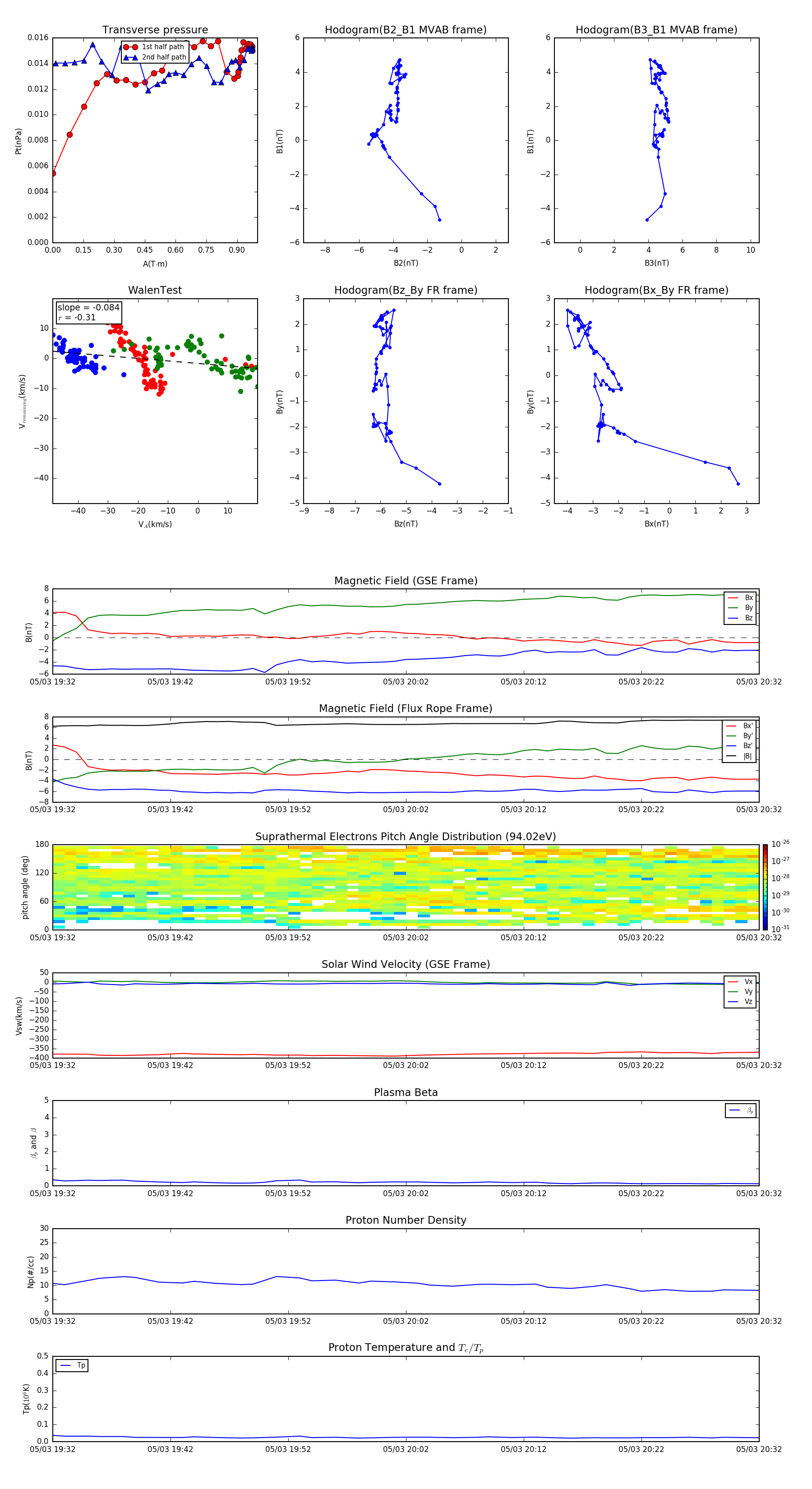The width and height of the screenshot is (812, 1489).
Task: Click the "Bx(nT)" x-axis label
Action: 656,524
